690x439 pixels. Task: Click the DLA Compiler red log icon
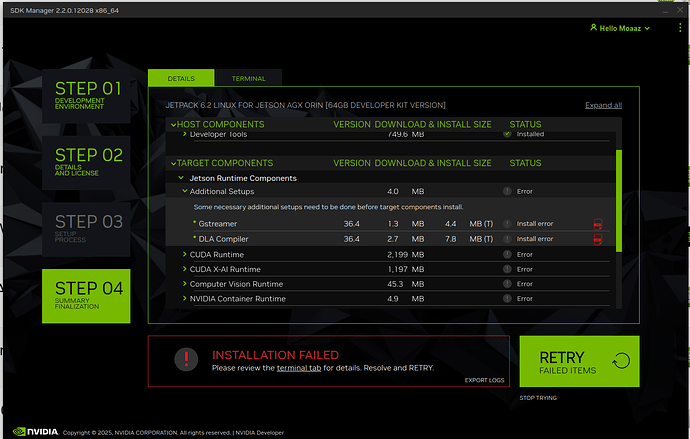[x=598, y=240]
